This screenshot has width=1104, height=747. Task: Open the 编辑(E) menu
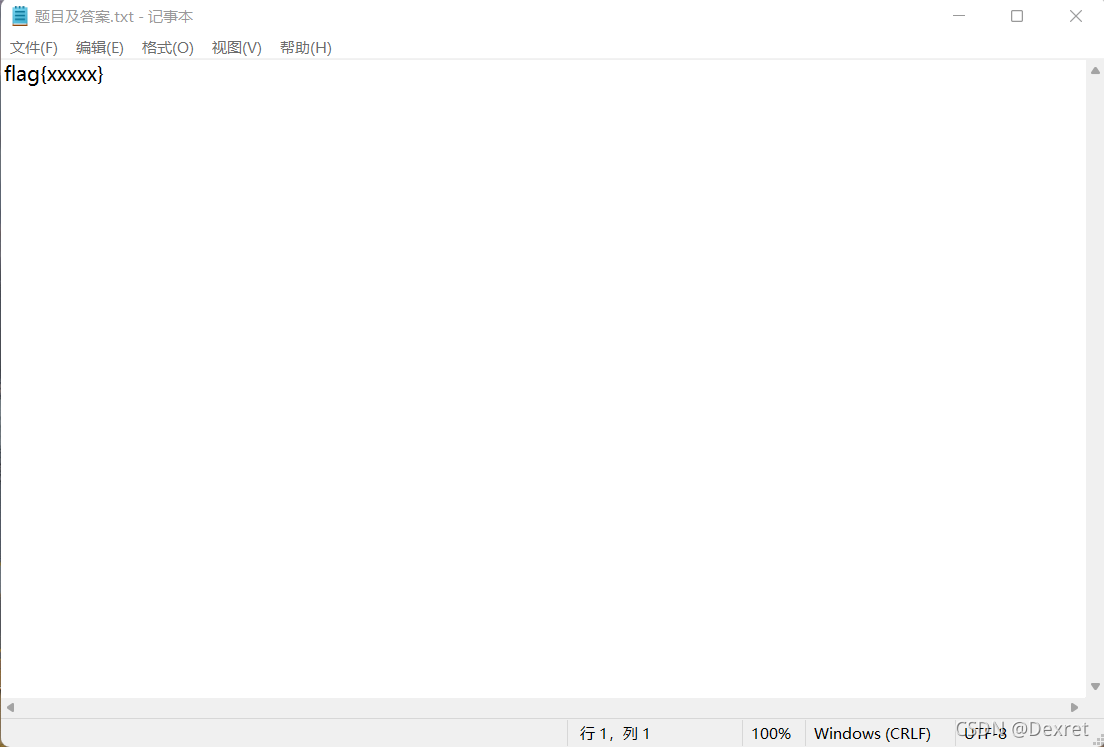(99, 48)
